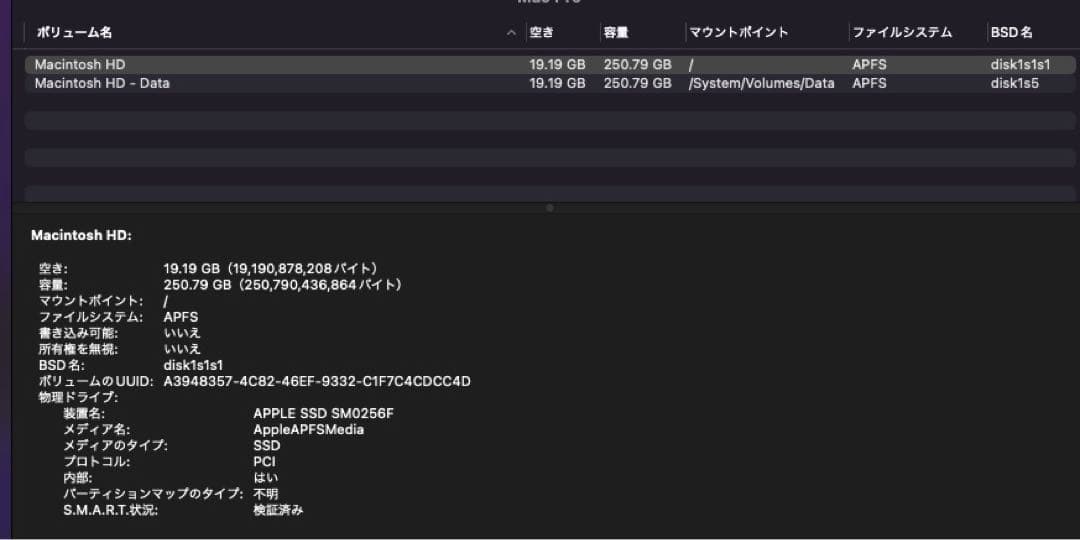This screenshot has width=1080, height=540.
Task: Click the PCI protocol value
Action: pos(264,461)
